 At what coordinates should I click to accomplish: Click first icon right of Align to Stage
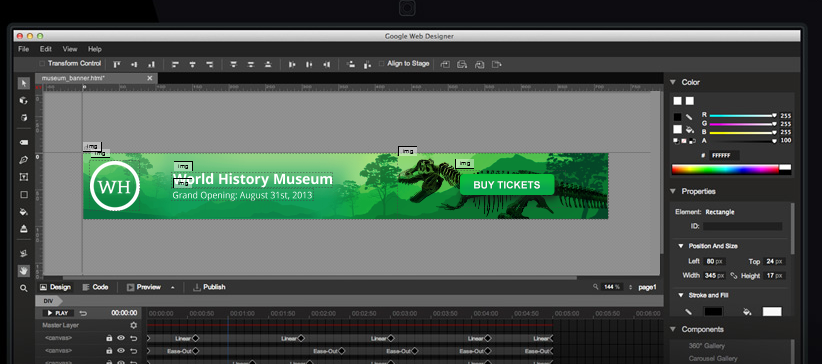click(445, 64)
